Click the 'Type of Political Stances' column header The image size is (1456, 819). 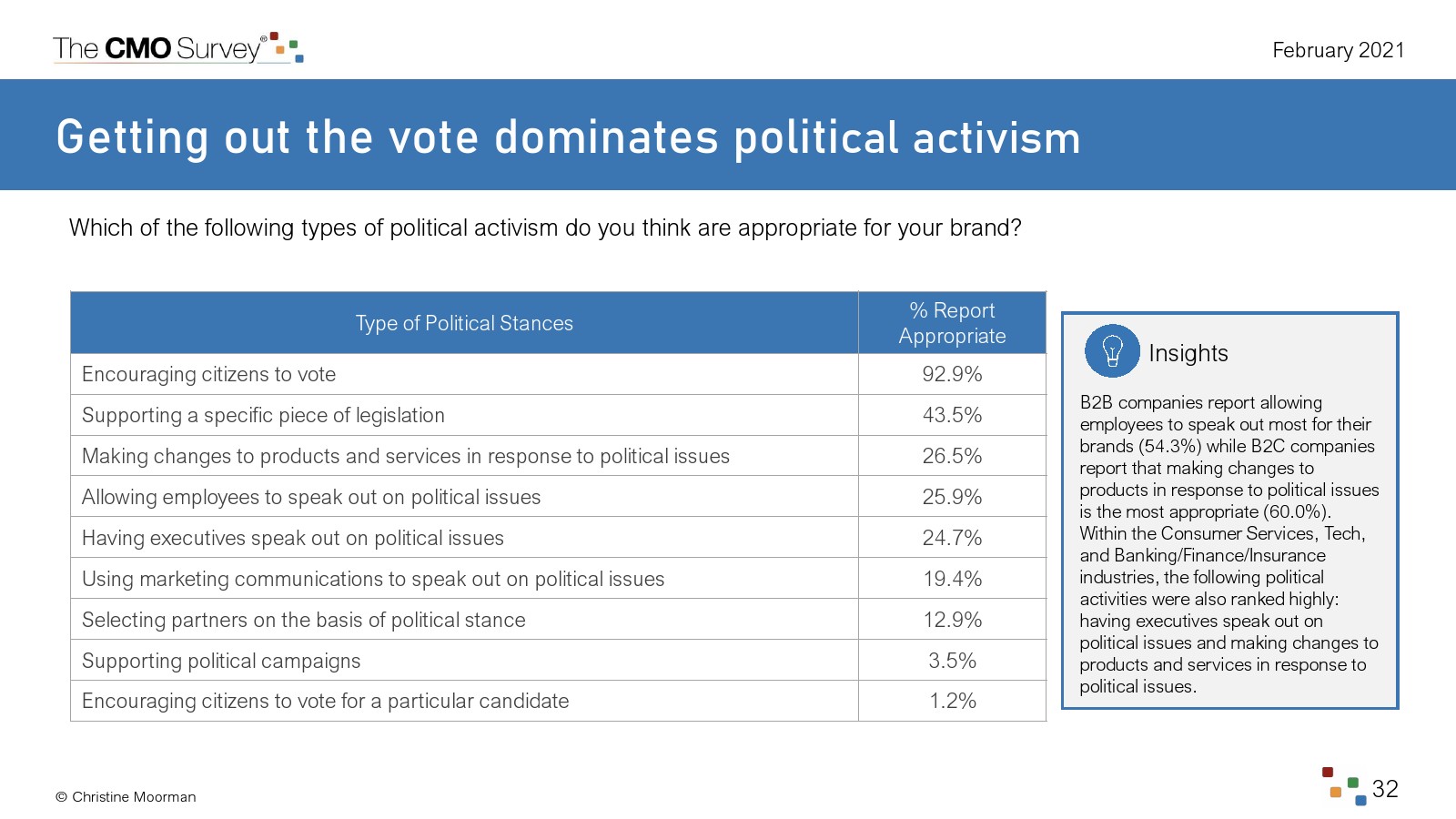(x=464, y=323)
